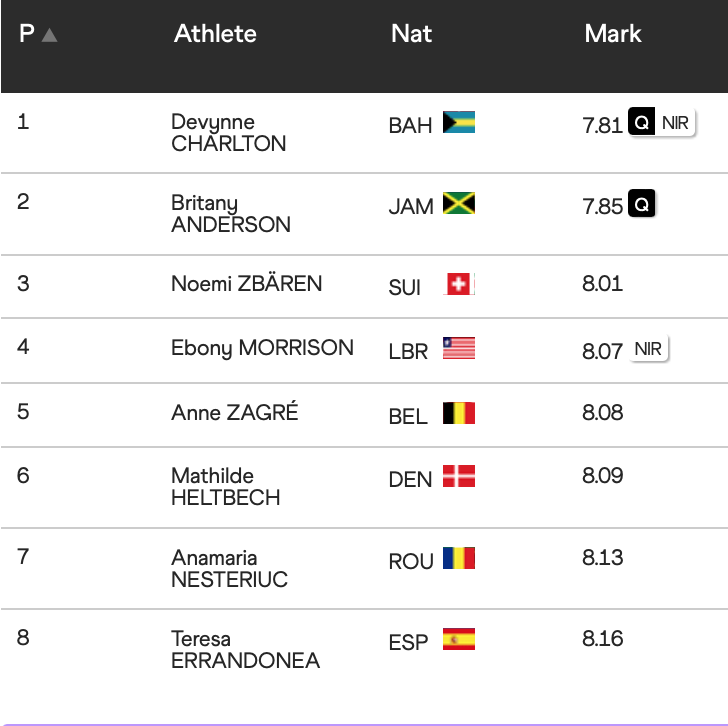Viewport: 728px width, 726px height.
Task: Open Devynne Charlton's athlete profile
Action: point(229,133)
